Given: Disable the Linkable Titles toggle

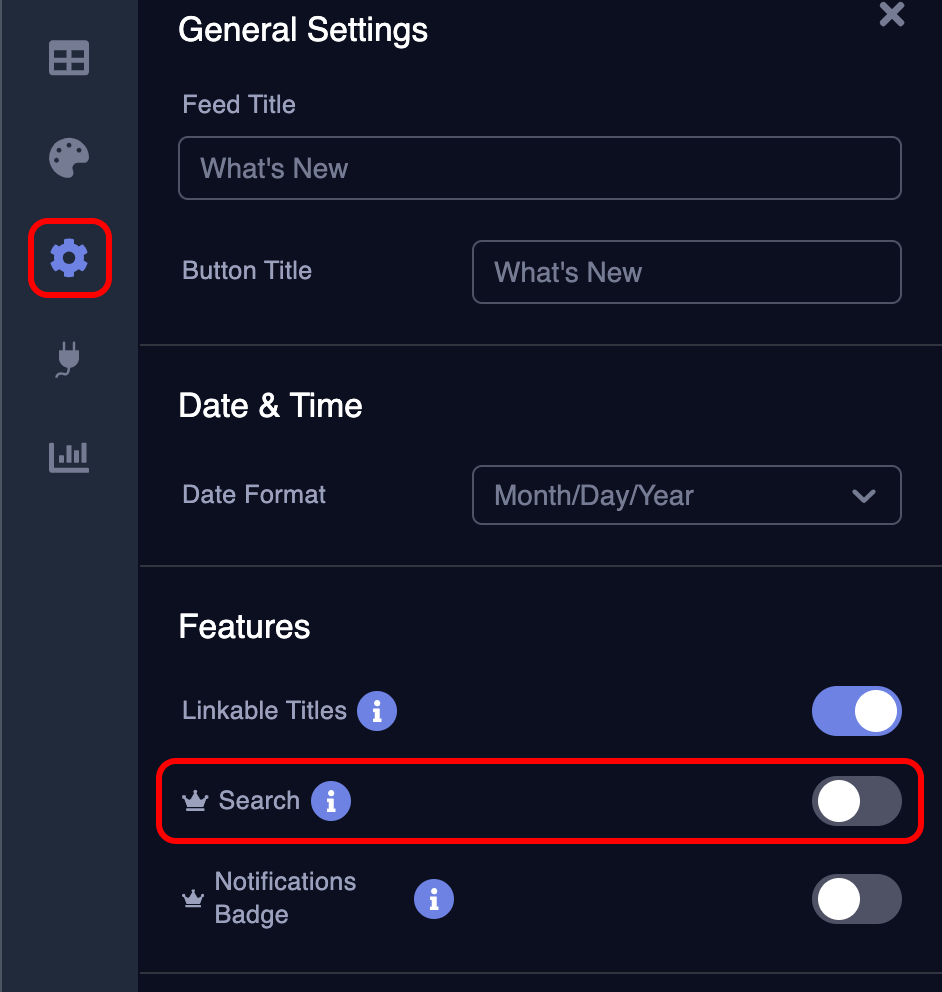Looking at the screenshot, I should 857,710.
